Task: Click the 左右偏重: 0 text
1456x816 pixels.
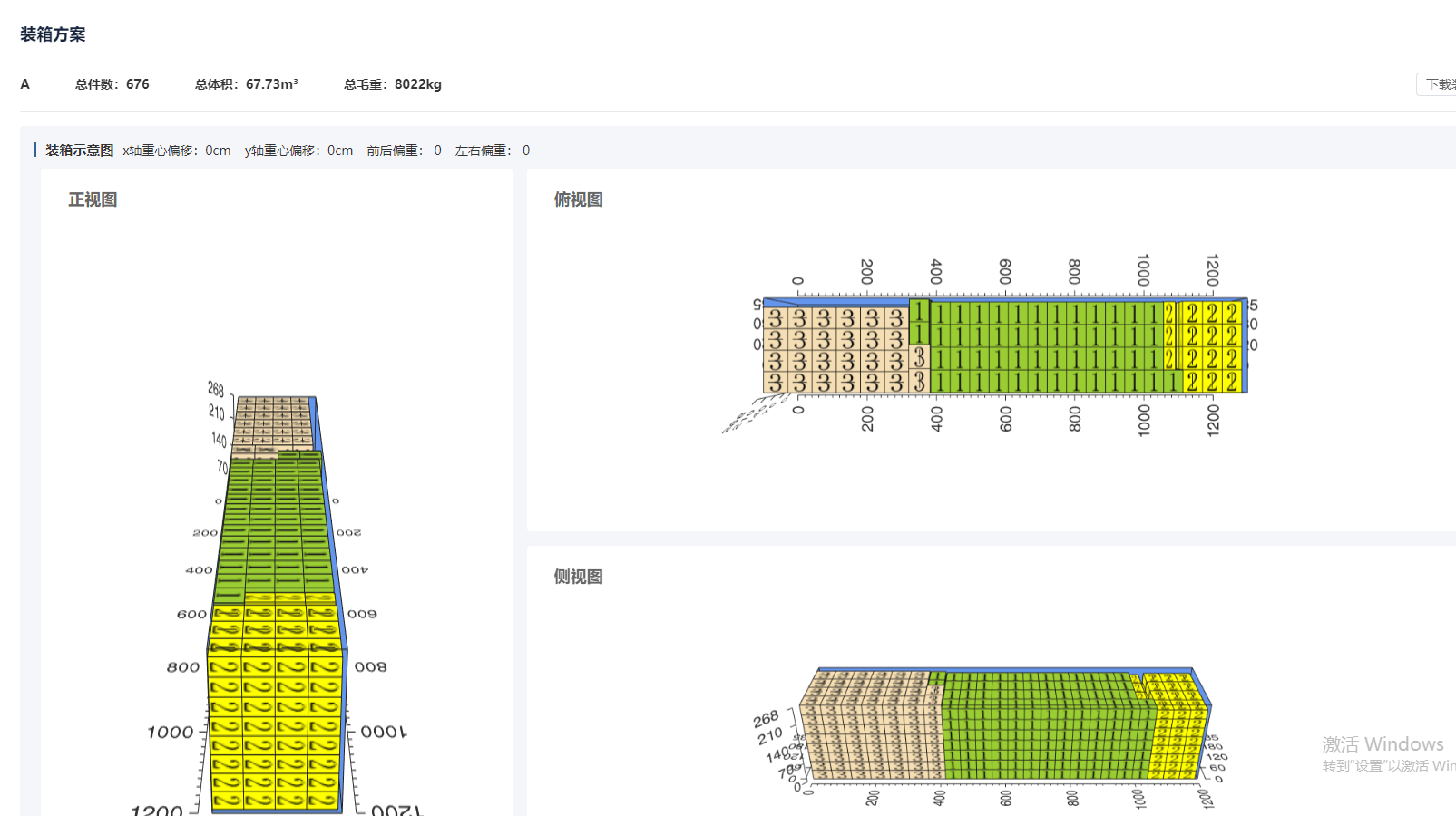Action: click(493, 151)
